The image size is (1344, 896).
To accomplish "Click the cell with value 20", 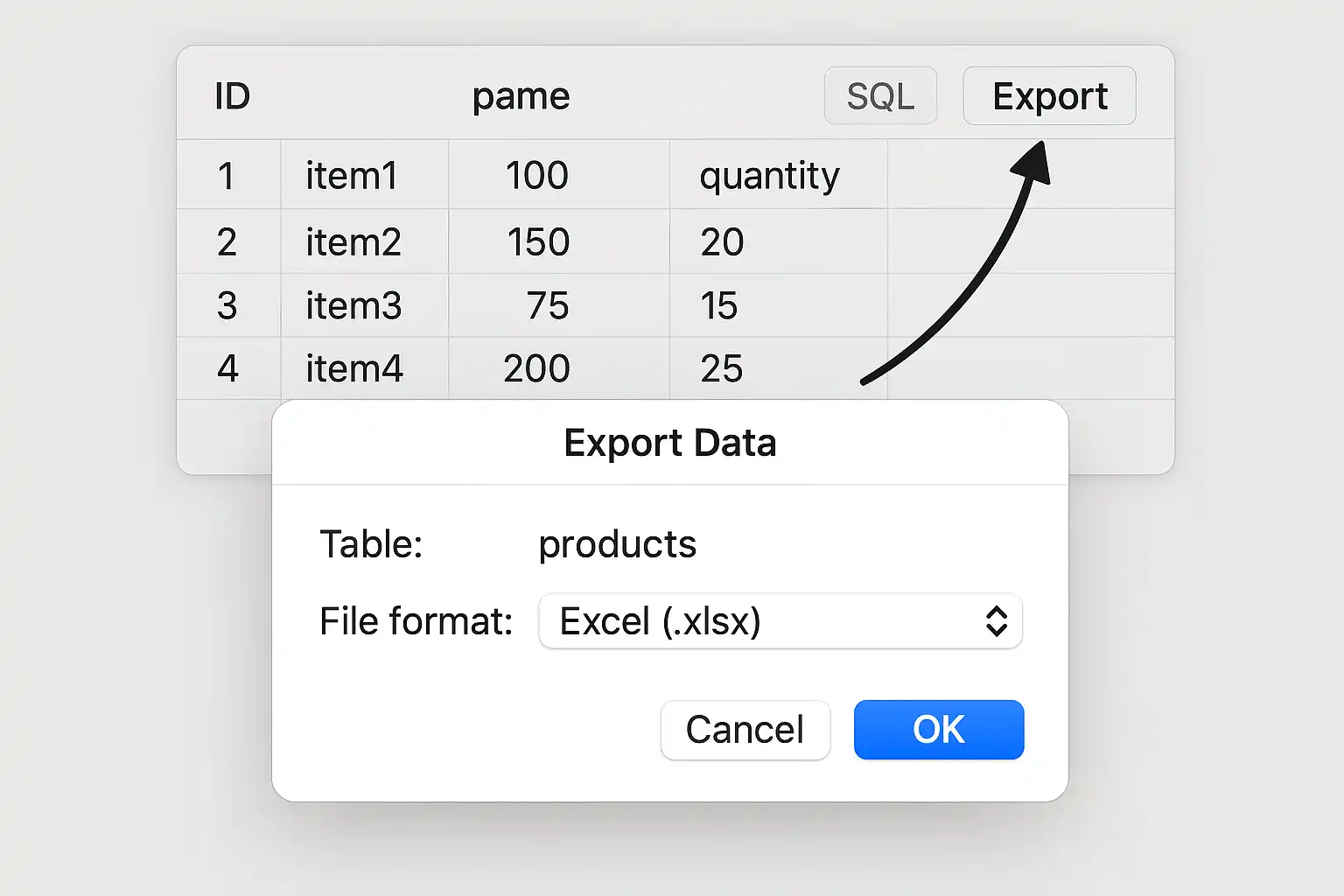I will point(779,241).
